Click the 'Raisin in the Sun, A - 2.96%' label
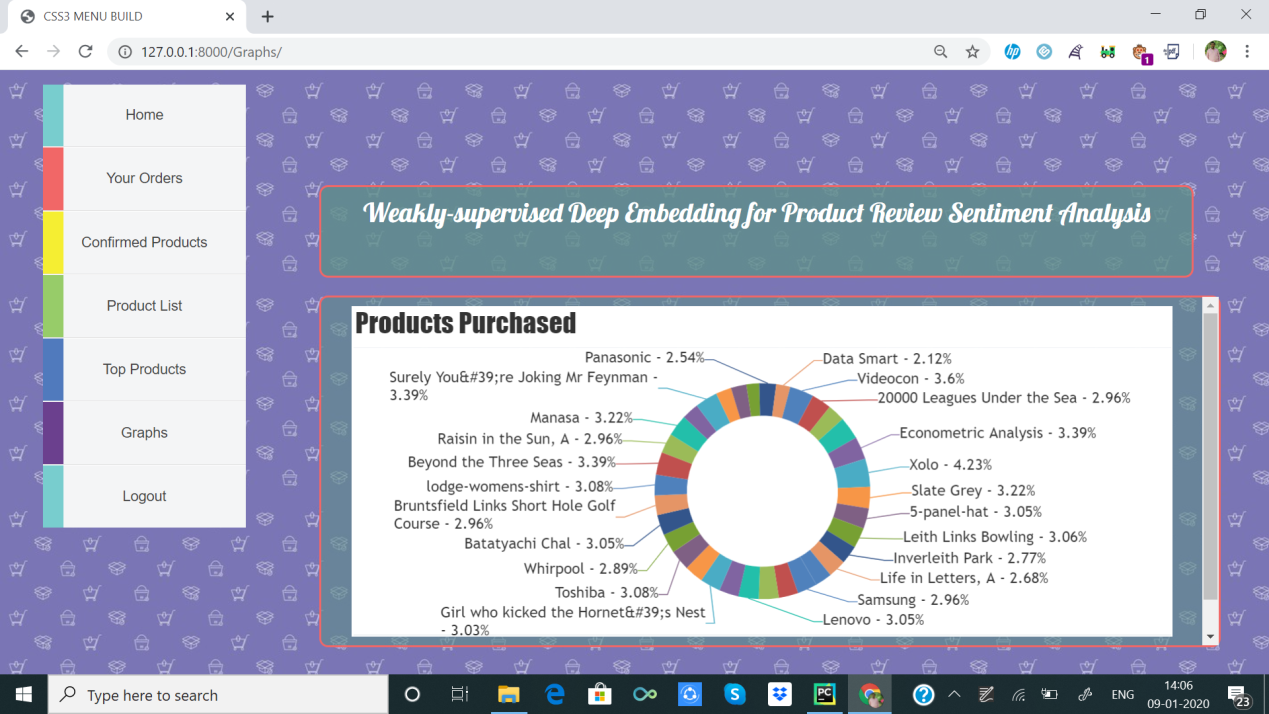This screenshot has width=1269, height=714. [x=529, y=439]
